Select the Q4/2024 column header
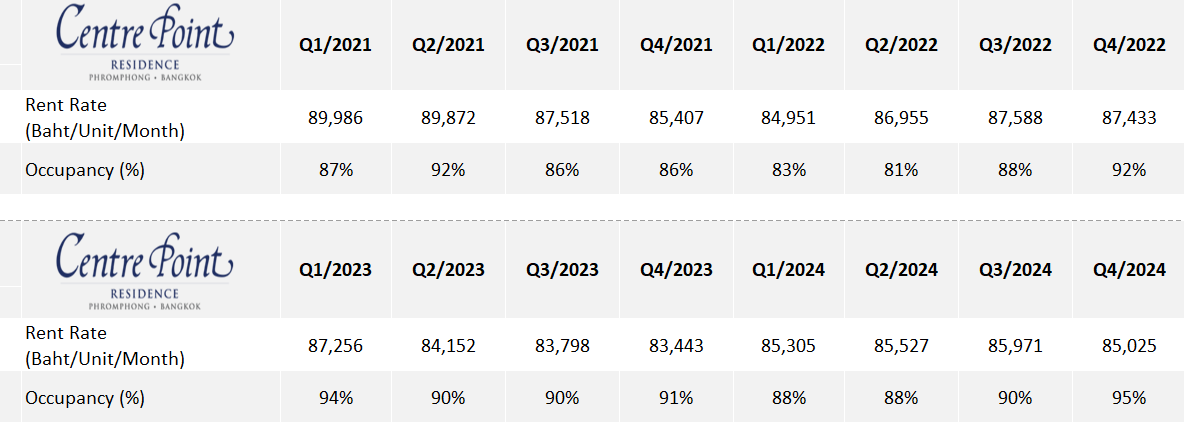The width and height of the screenshot is (1184, 424). (x=1129, y=269)
